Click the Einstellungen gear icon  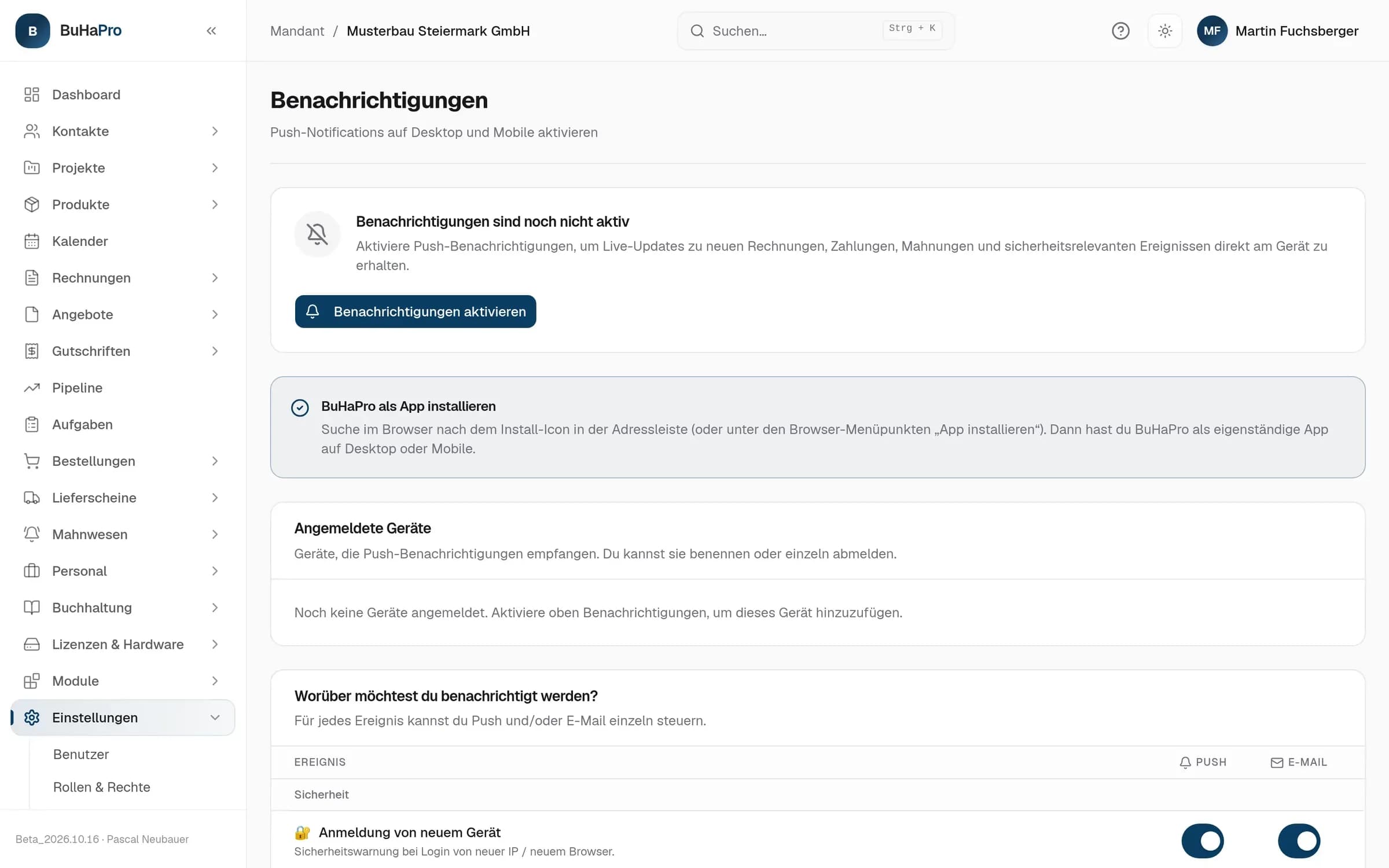32,718
